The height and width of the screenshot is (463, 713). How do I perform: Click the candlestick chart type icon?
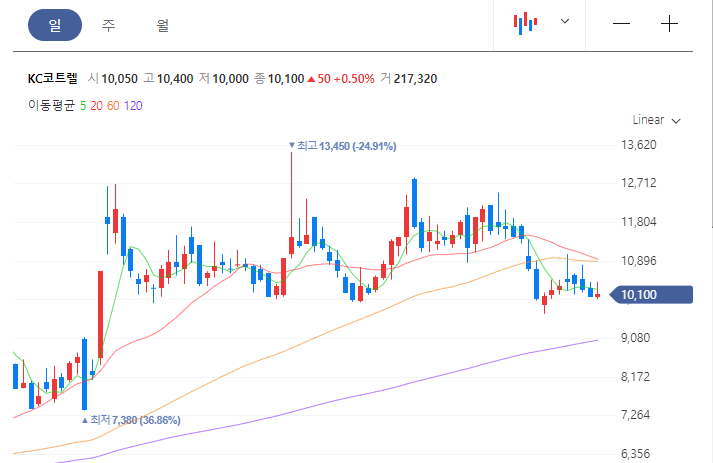point(525,23)
